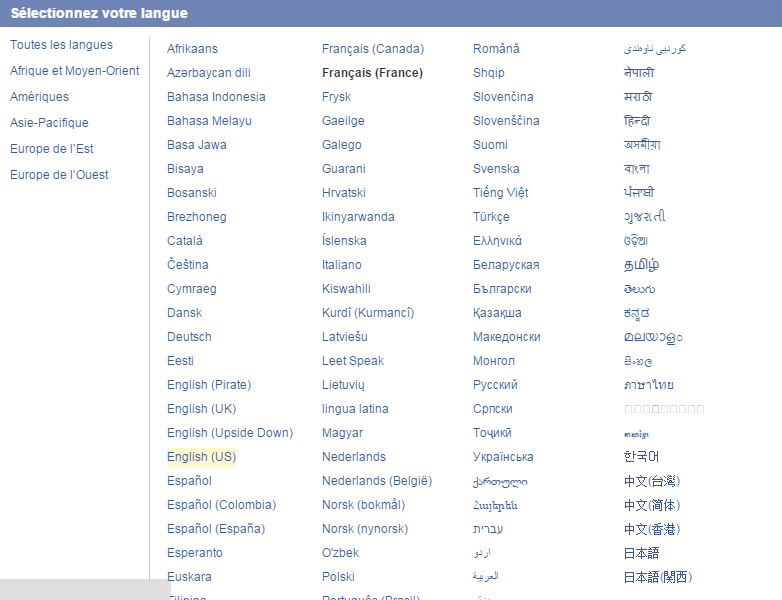Image resolution: width=782 pixels, height=600 pixels.
Task: Select Română
Action: (x=496, y=49)
